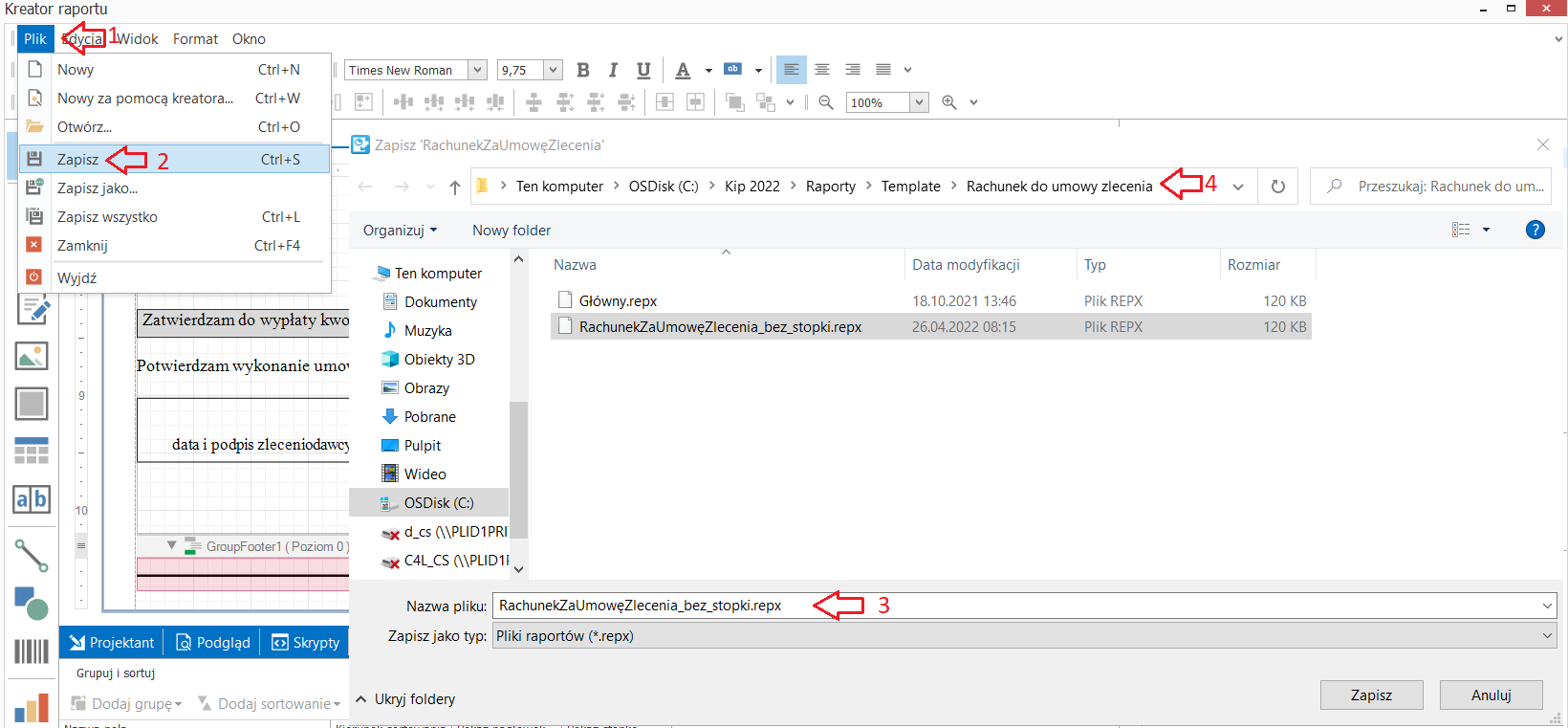Select the table control in toolbox

pyautogui.click(x=32, y=452)
